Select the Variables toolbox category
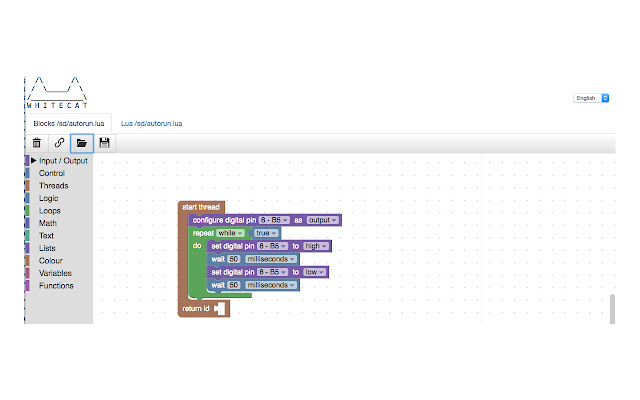 pos(55,273)
